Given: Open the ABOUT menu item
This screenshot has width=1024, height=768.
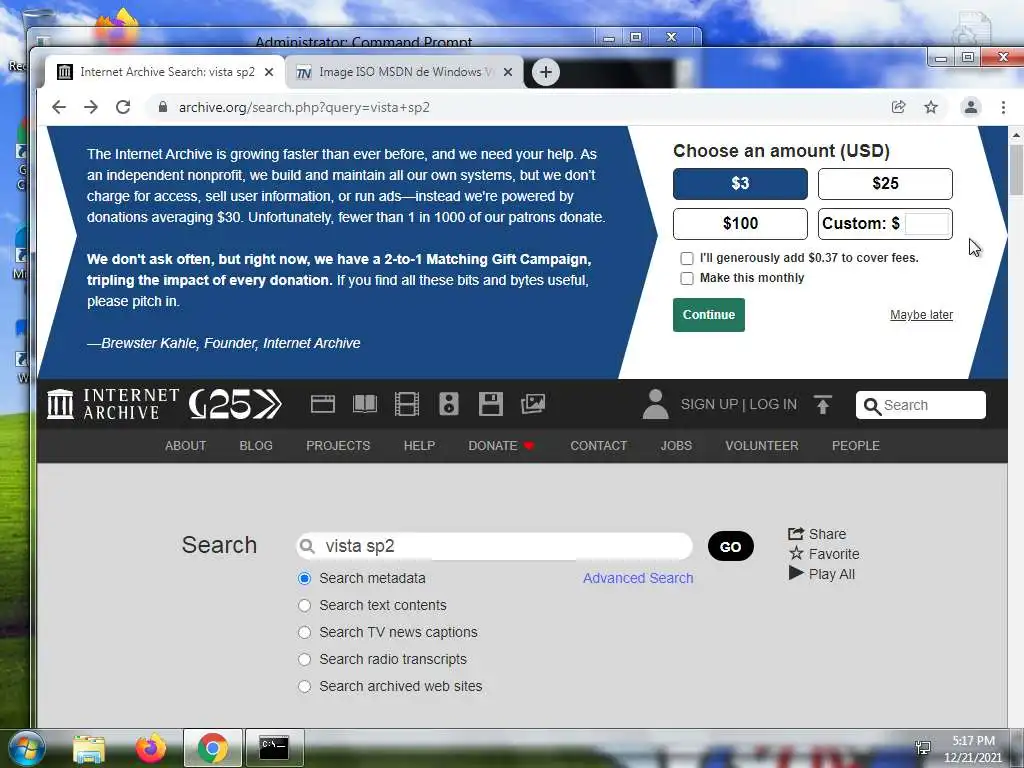Looking at the screenshot, I should [x=185, y=445].
